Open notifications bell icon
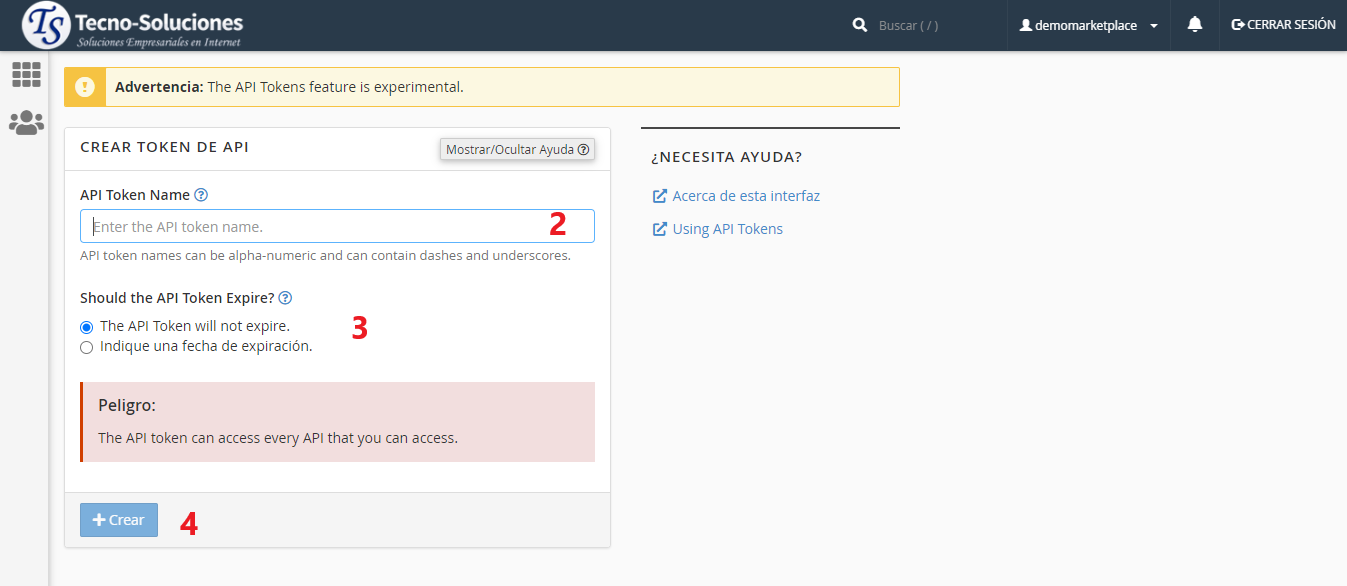1347x586 pixels. [1194, 25]
